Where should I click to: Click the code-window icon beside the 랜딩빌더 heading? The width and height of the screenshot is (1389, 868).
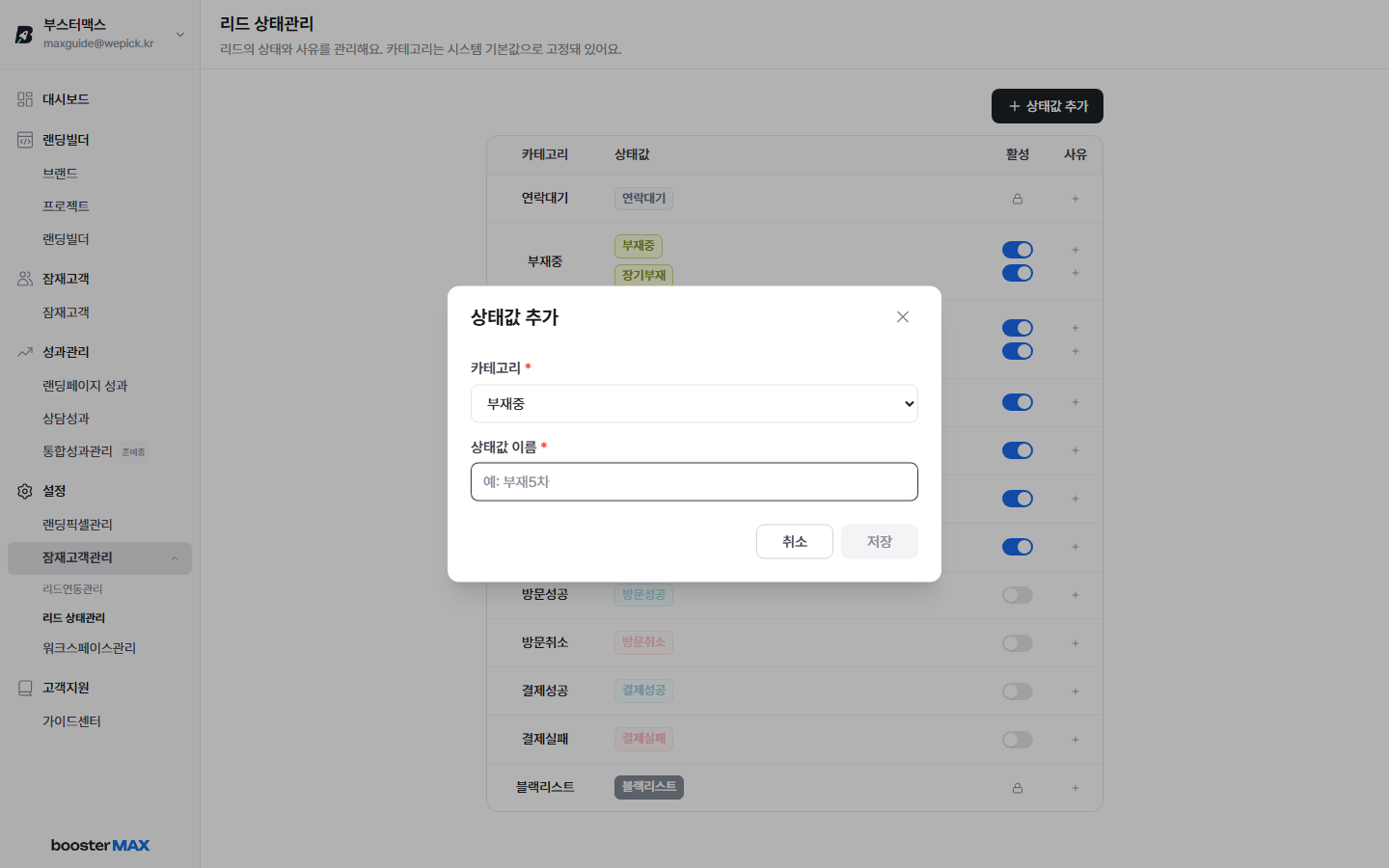(25, 140)
